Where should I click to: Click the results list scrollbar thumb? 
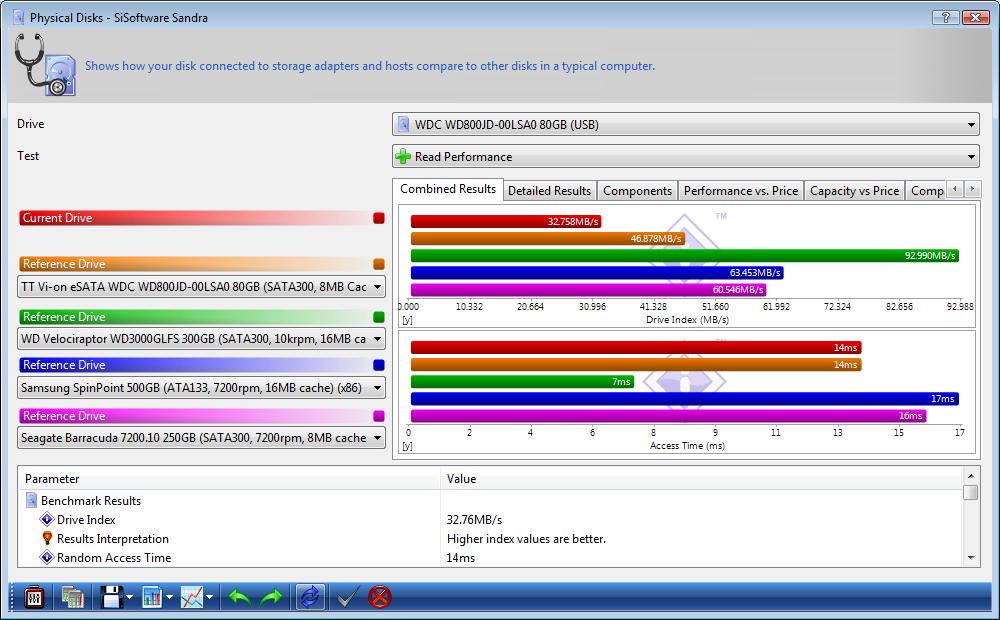(x=971, y=492)
